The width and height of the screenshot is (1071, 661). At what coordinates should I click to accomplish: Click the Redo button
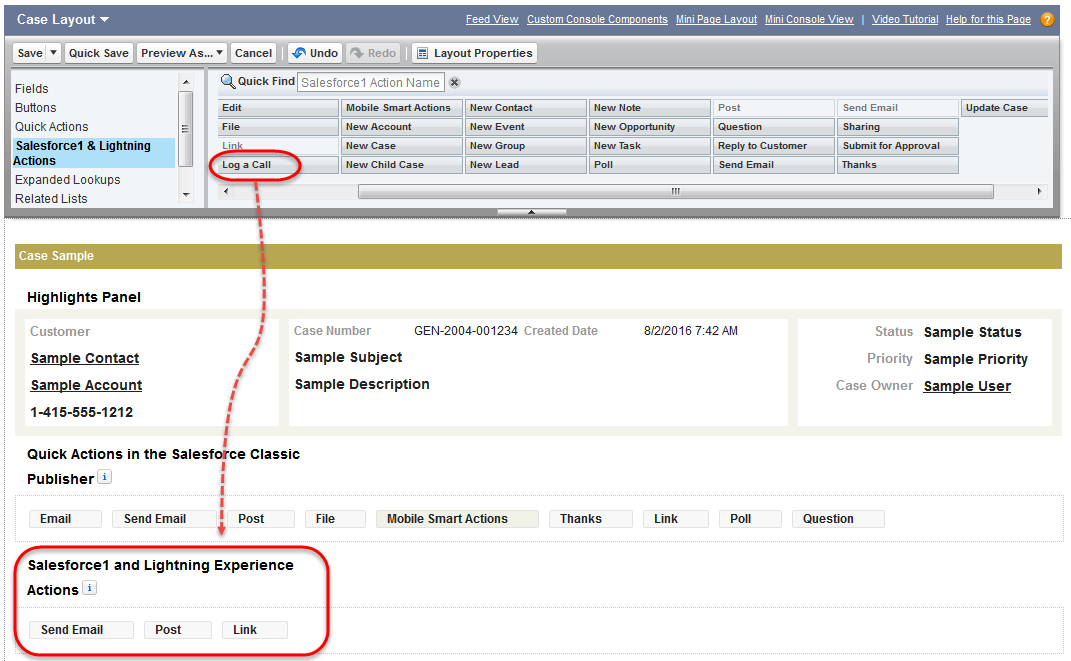click(x=373, y=53)
